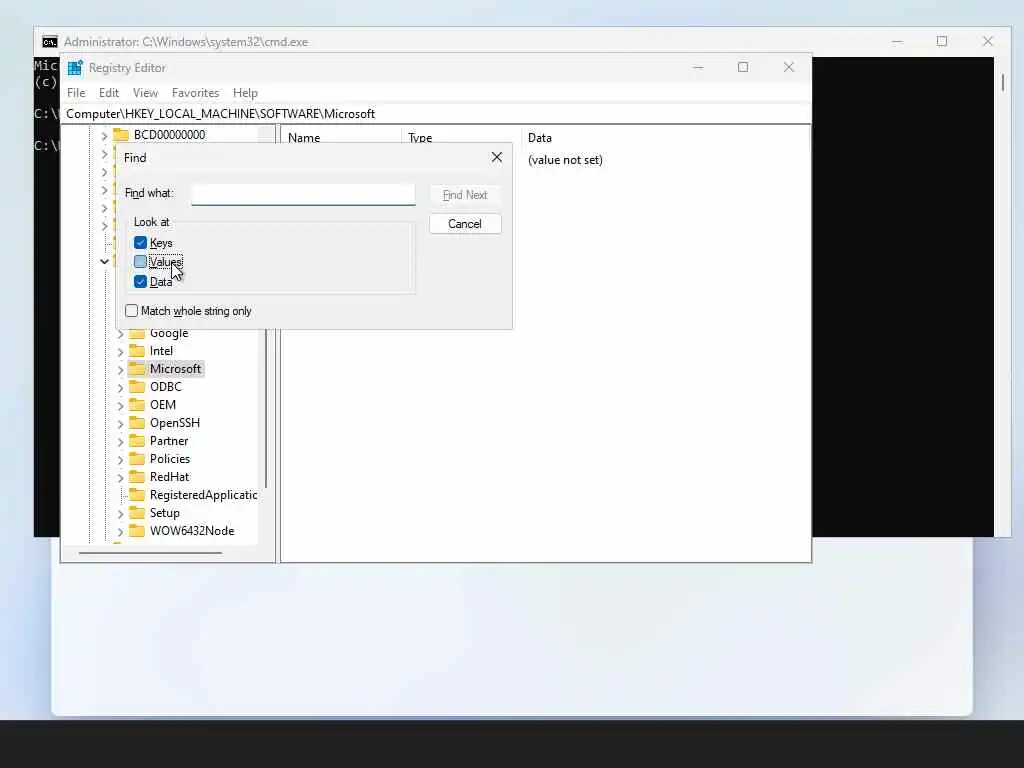Click the Command Prompt window scrollbar
Viewport: 1024px width, 768px height.
(1002, 83)
